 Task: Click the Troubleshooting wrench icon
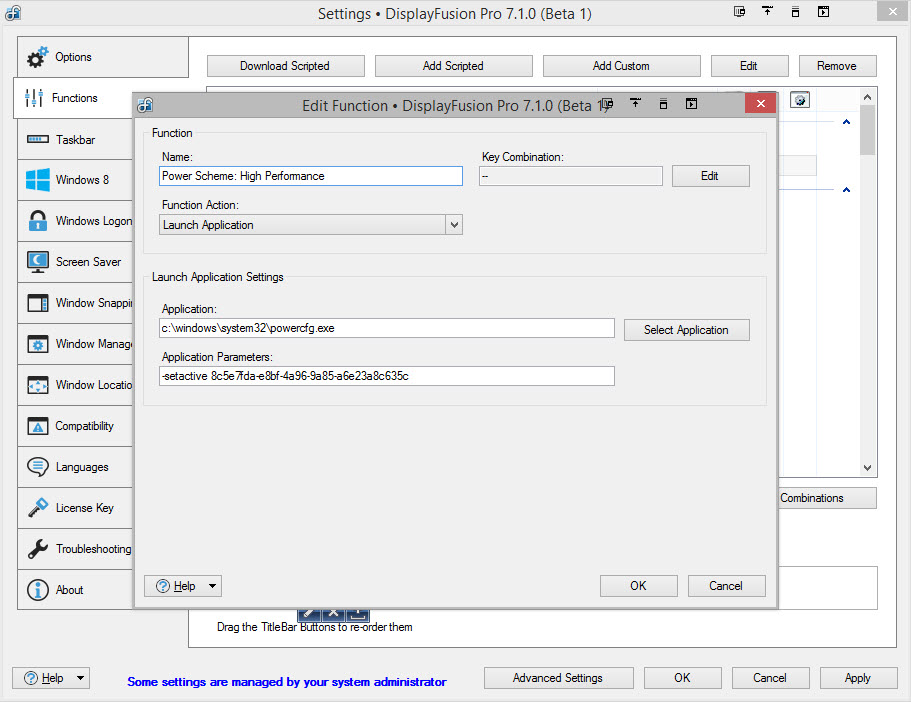[x=38, y=549]
